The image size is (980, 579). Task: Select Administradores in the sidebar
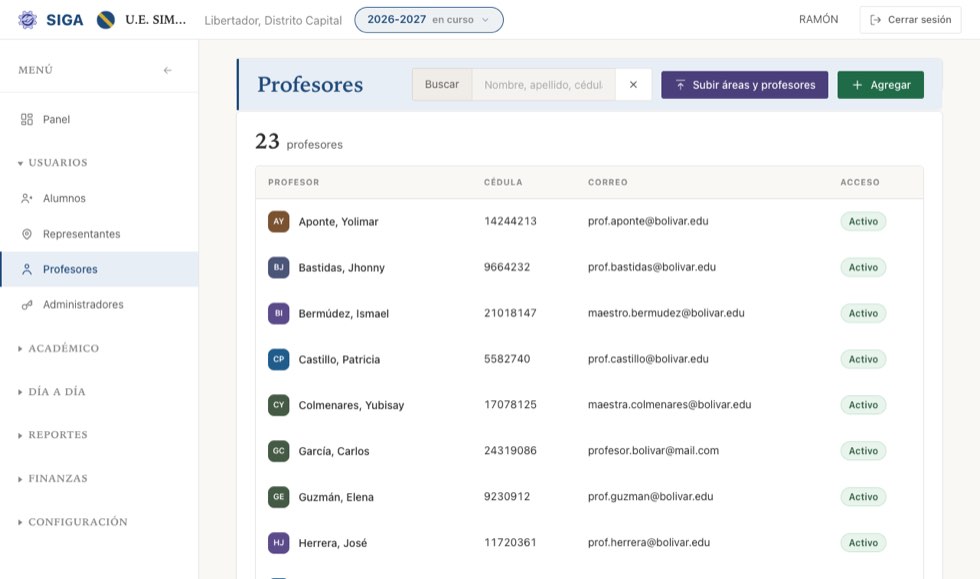pyautogui.click(x=99, y=305)
